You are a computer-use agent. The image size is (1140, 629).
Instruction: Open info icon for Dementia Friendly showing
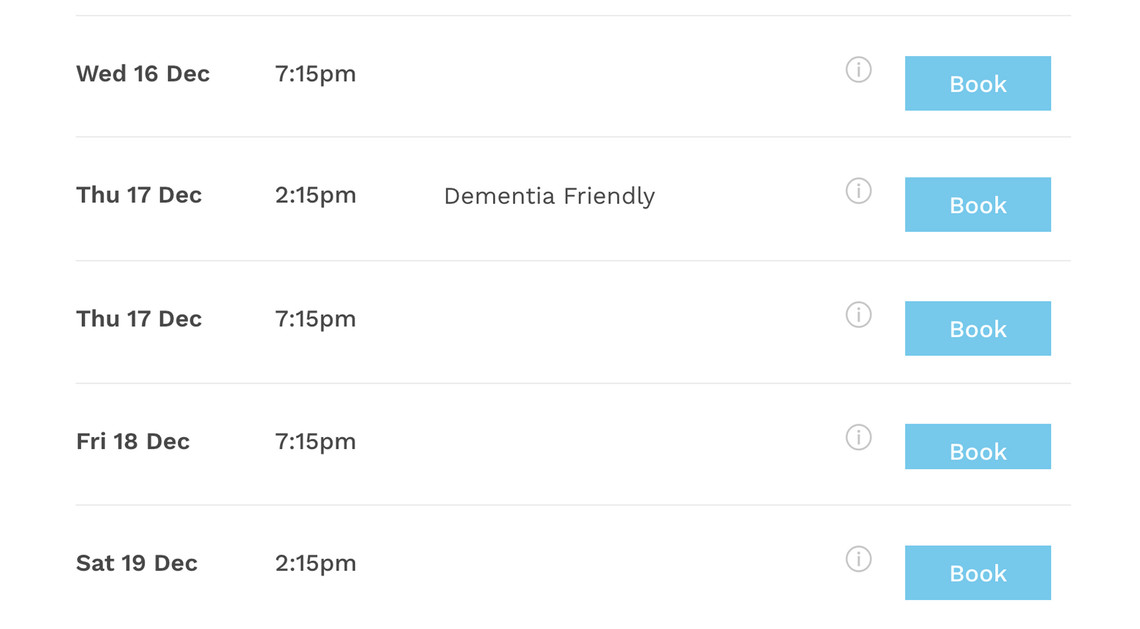click(859, 191)
